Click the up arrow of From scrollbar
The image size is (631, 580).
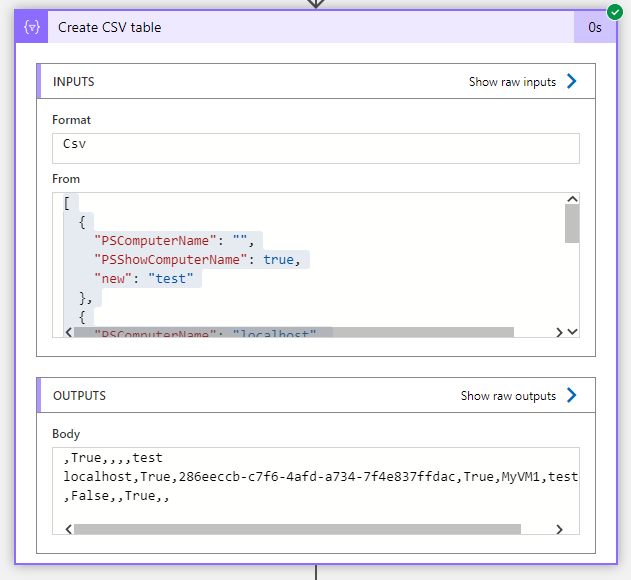pyautogui.click(x=572, y=199)
